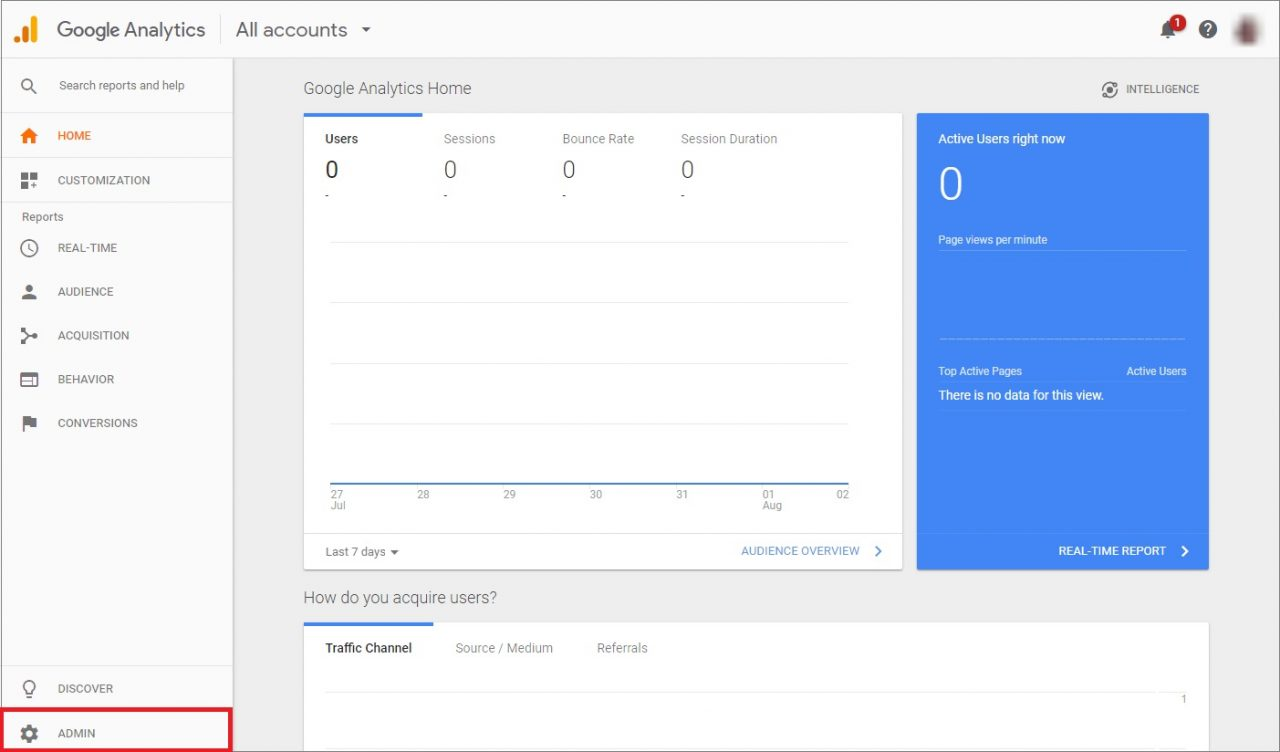Viewport: 1280px width, 752px height.
Task: Open the user account avatar
Action: 1247,29
